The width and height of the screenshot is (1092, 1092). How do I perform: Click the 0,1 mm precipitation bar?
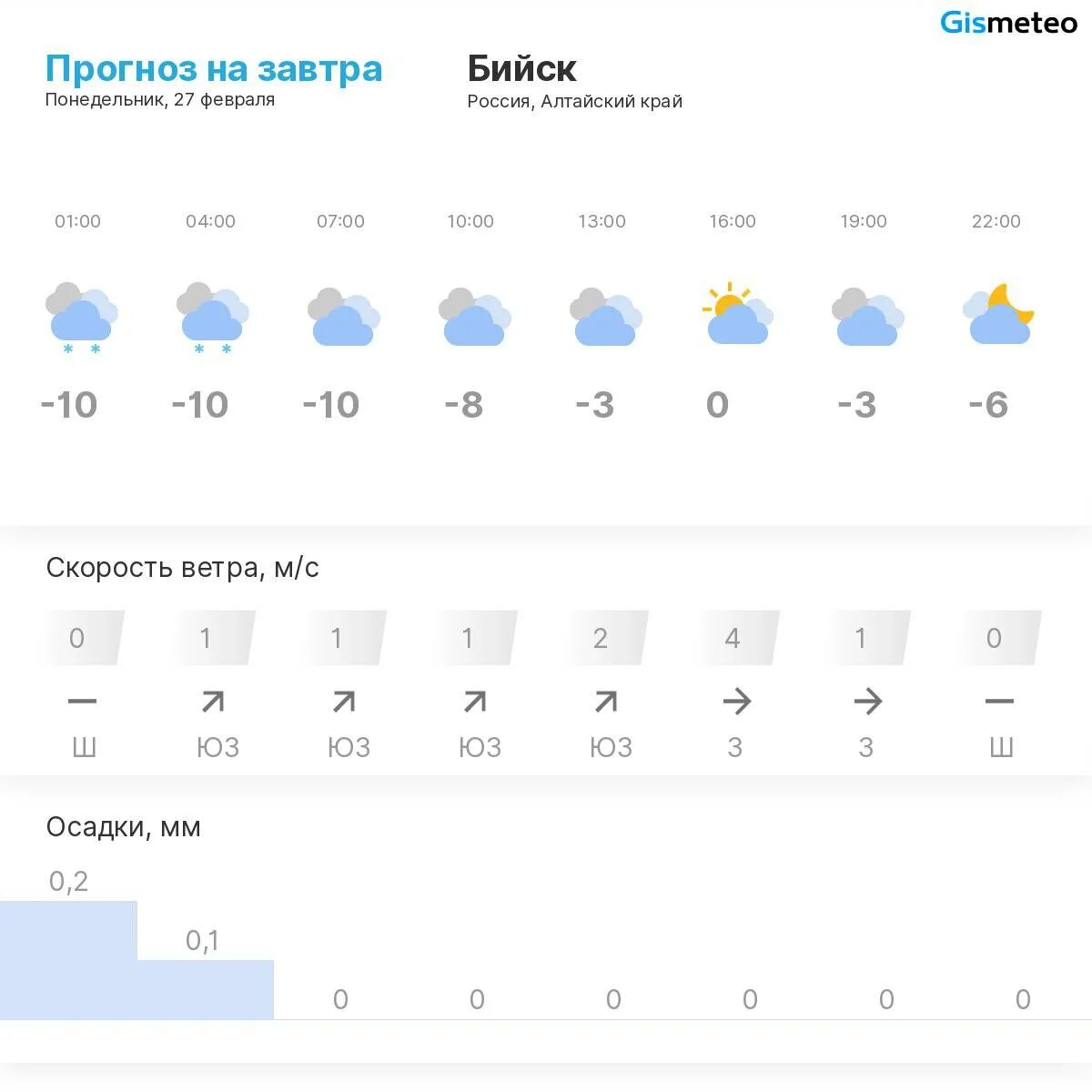(x=206, y=989)
